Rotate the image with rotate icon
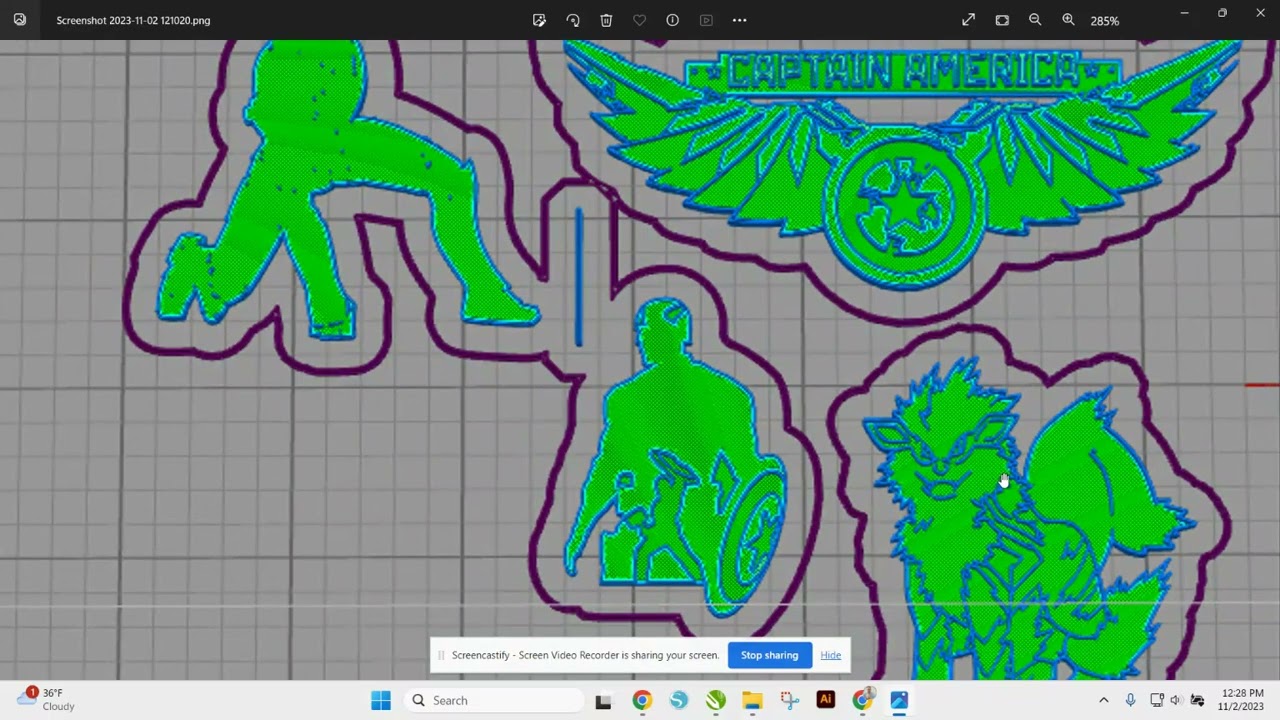 [573, 20]
